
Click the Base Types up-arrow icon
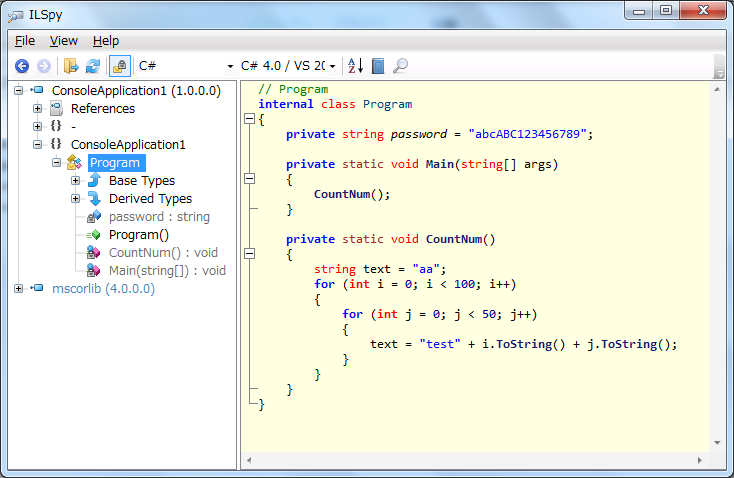tap(95, 180)
